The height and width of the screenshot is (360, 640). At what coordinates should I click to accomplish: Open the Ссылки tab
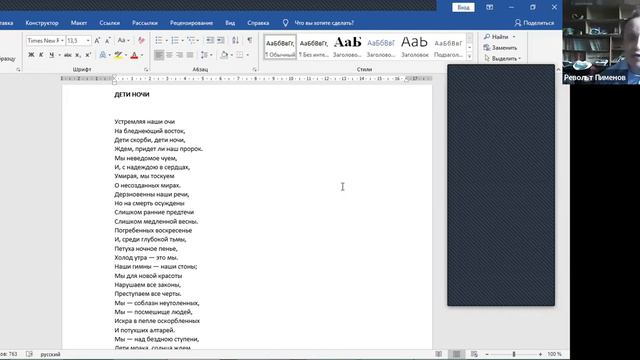(109, 23)
